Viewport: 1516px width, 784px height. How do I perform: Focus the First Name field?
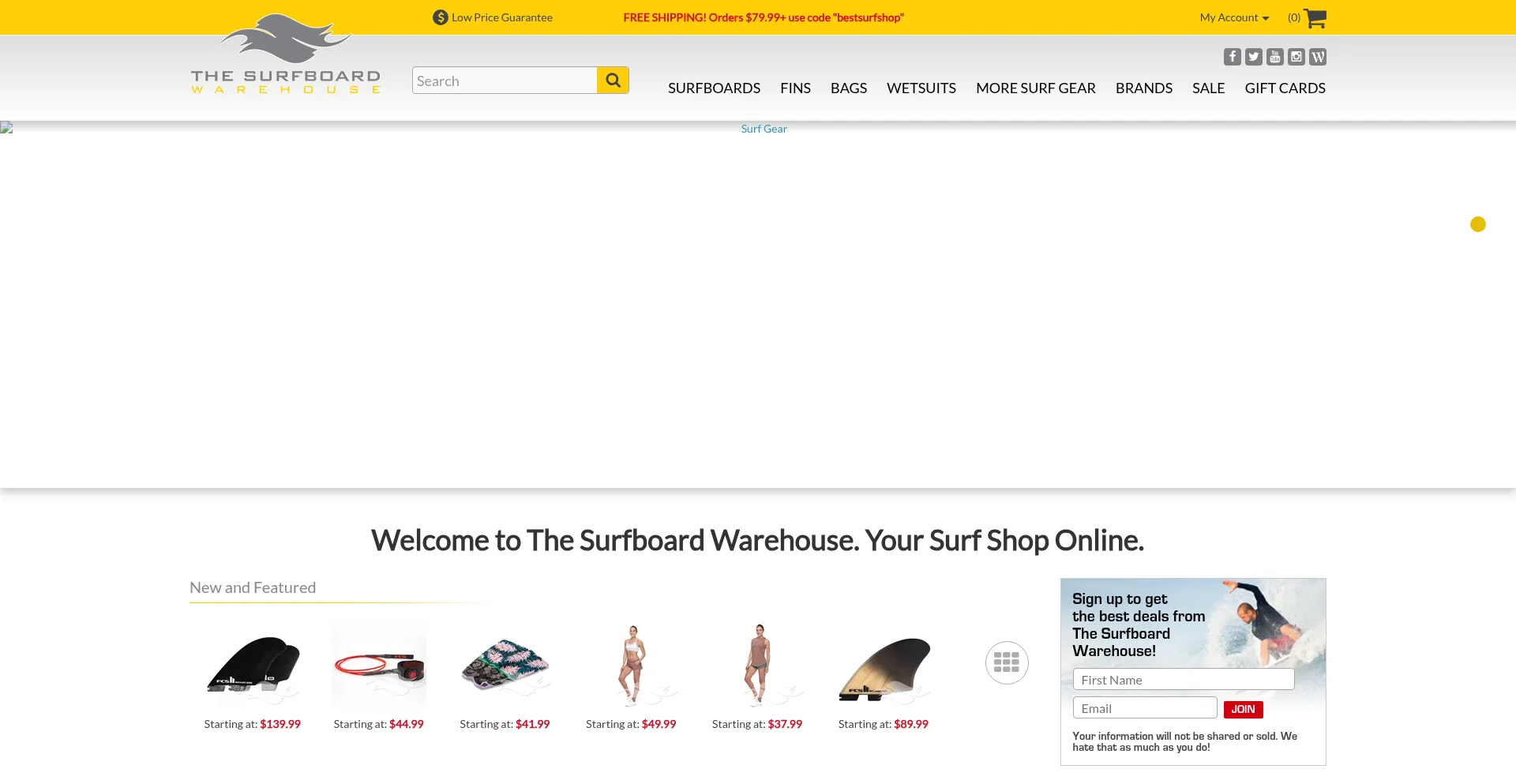(1184, 680)
